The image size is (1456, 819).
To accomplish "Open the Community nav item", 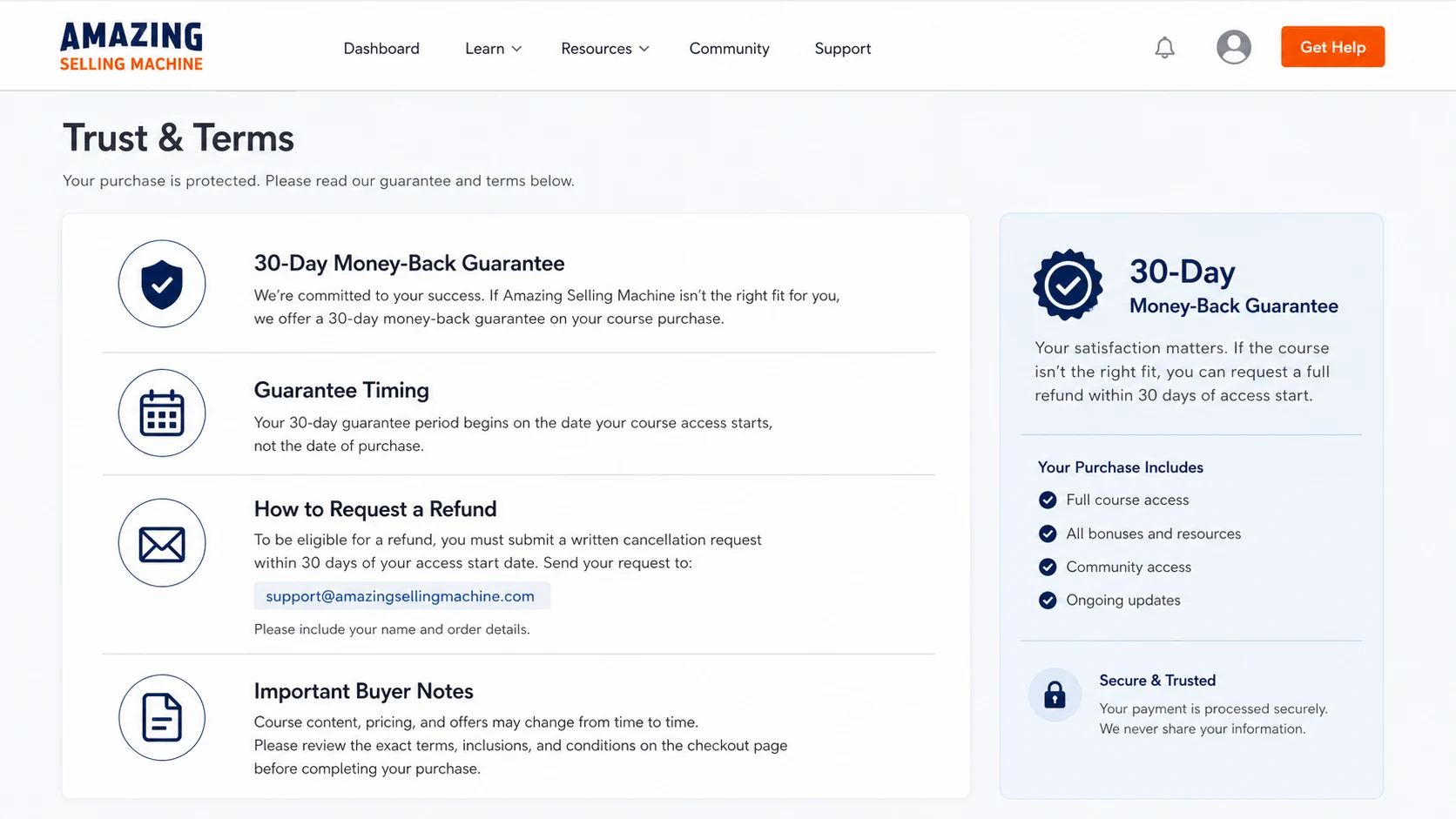I will pos(729,49).
